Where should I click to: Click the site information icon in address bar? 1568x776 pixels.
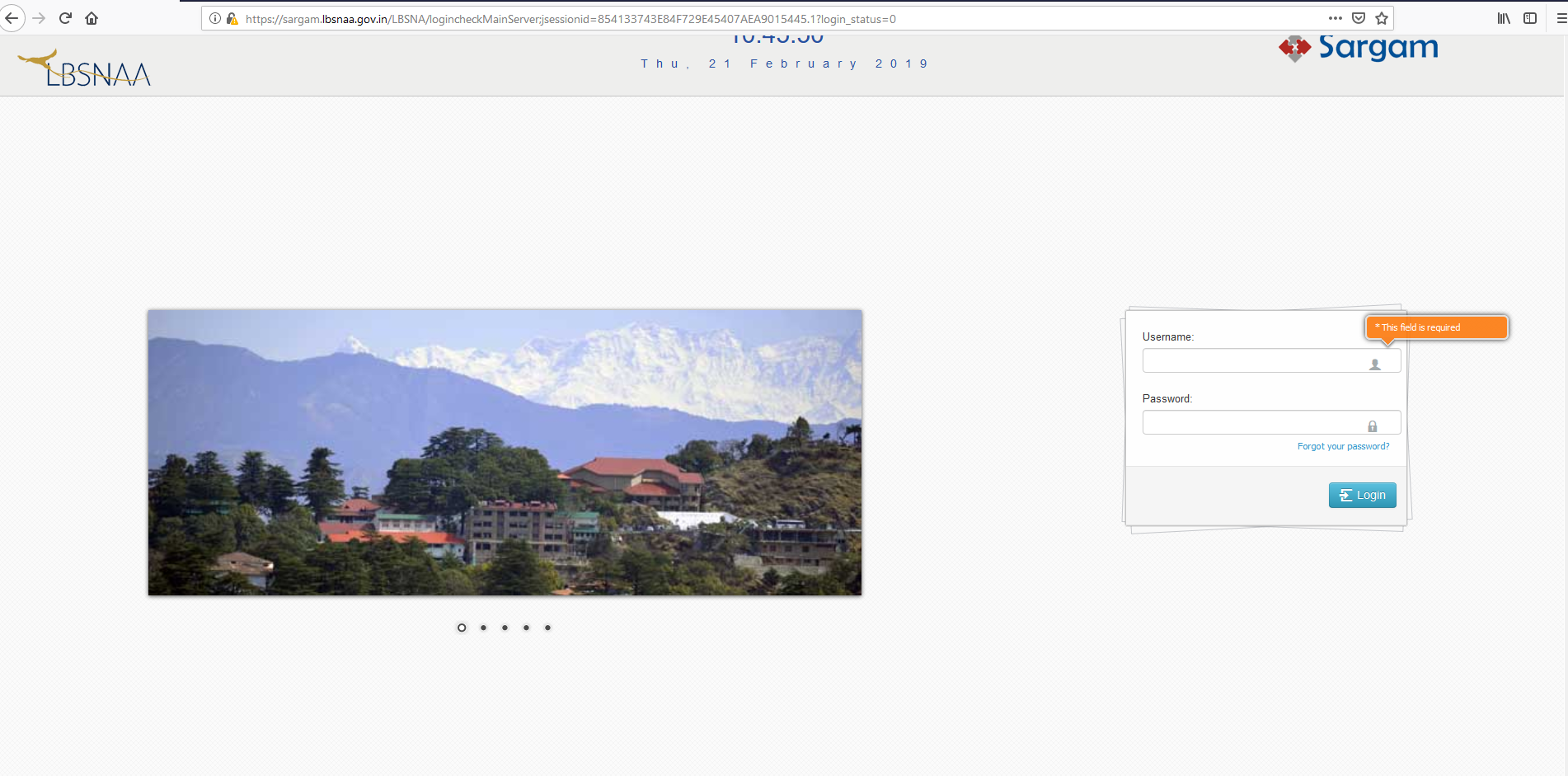pos(214,17)
